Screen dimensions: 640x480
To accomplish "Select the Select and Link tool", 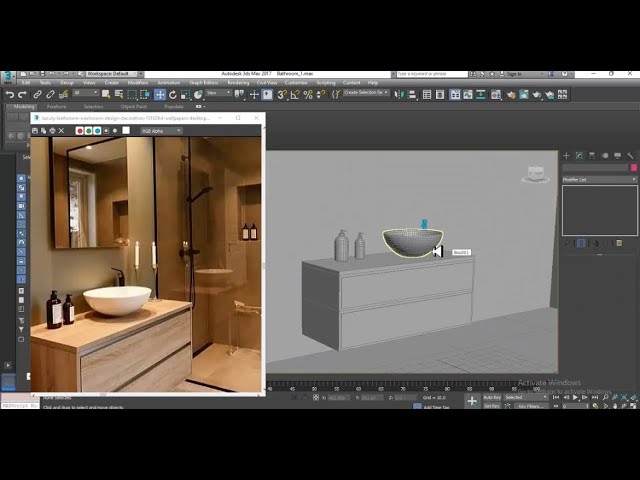I will tap(37, 95).
